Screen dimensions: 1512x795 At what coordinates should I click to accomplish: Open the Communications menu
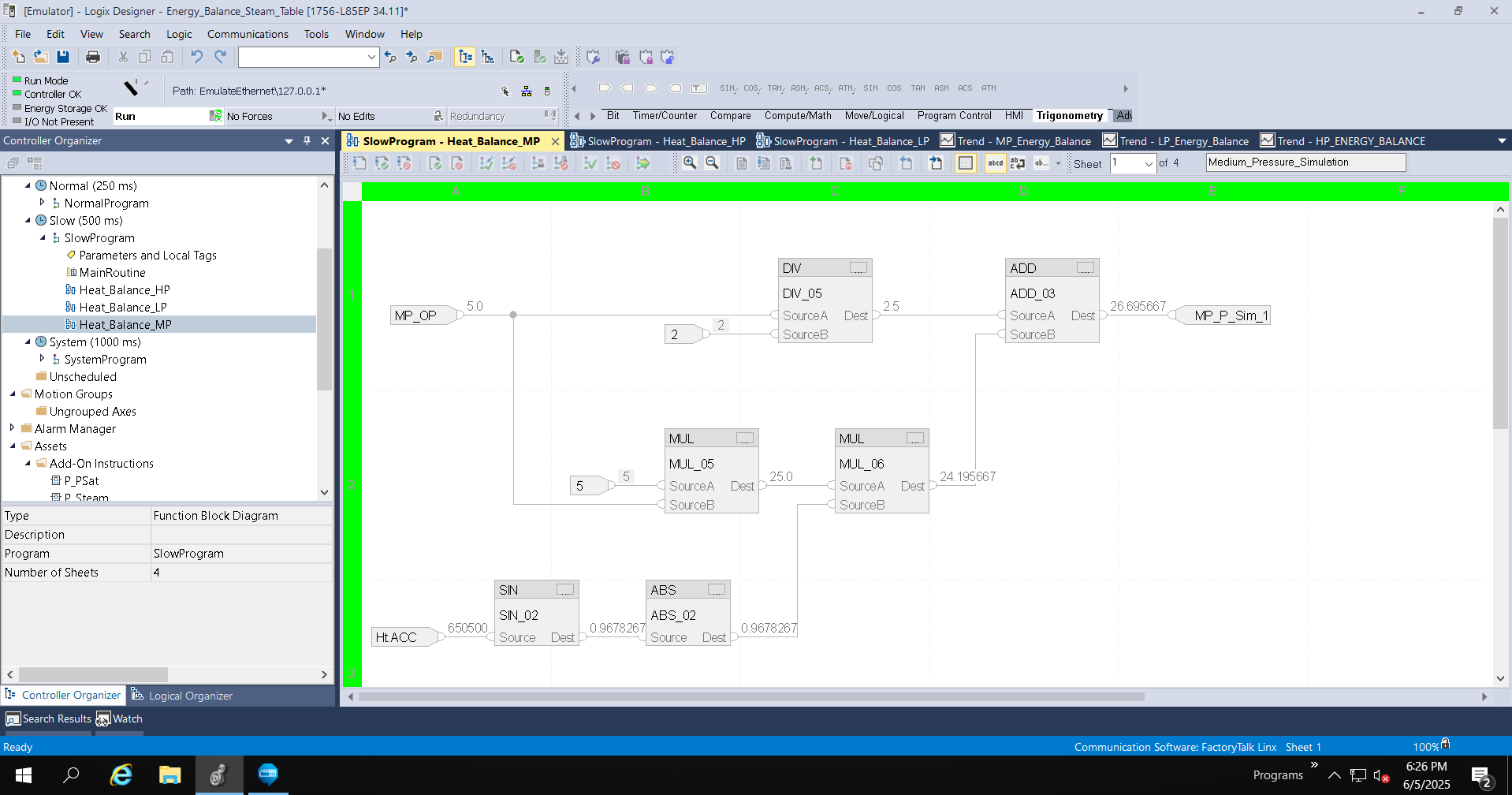tap(248, 34)
